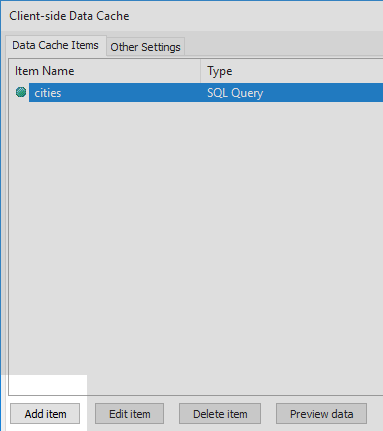The image size is (383, 431).
Task: Click the green icon beside cities
Action: point(21,92)
